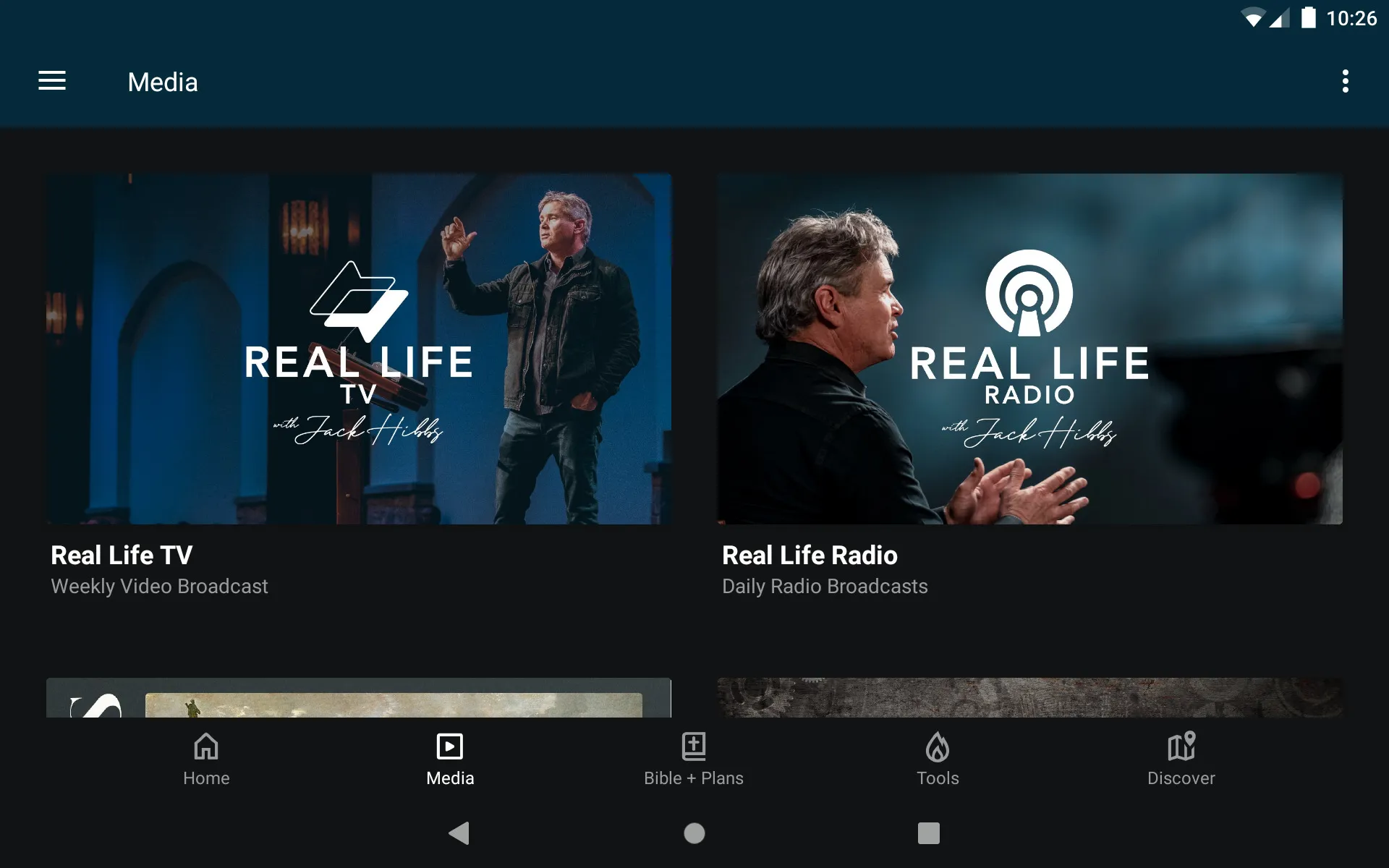This screenshot has width=1389, height=868.
Task: Open Bible + Plans section
Action: pos(694,758)
